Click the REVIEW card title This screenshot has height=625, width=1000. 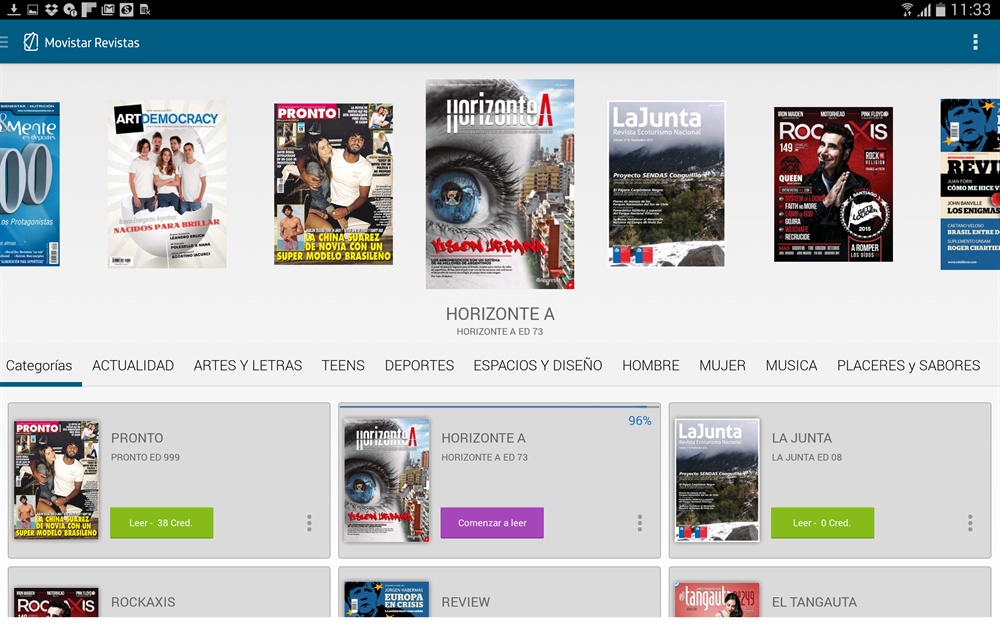[x=466, y=602]
